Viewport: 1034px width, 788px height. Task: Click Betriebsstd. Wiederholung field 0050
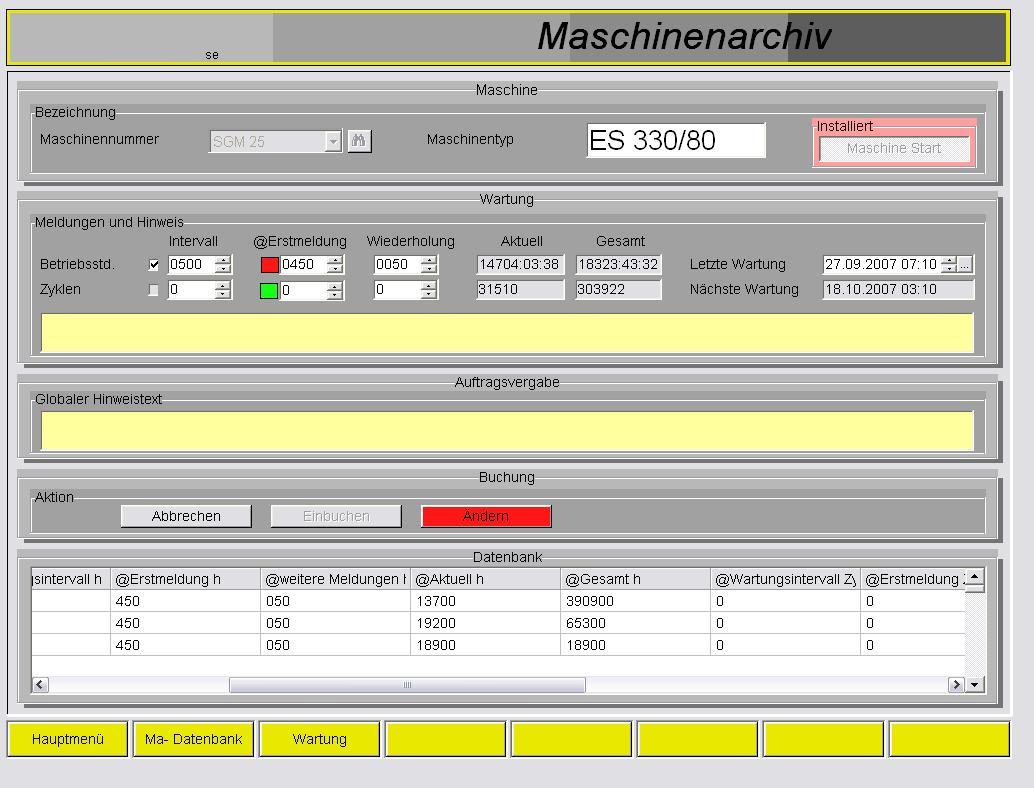(x=397, y=264)
